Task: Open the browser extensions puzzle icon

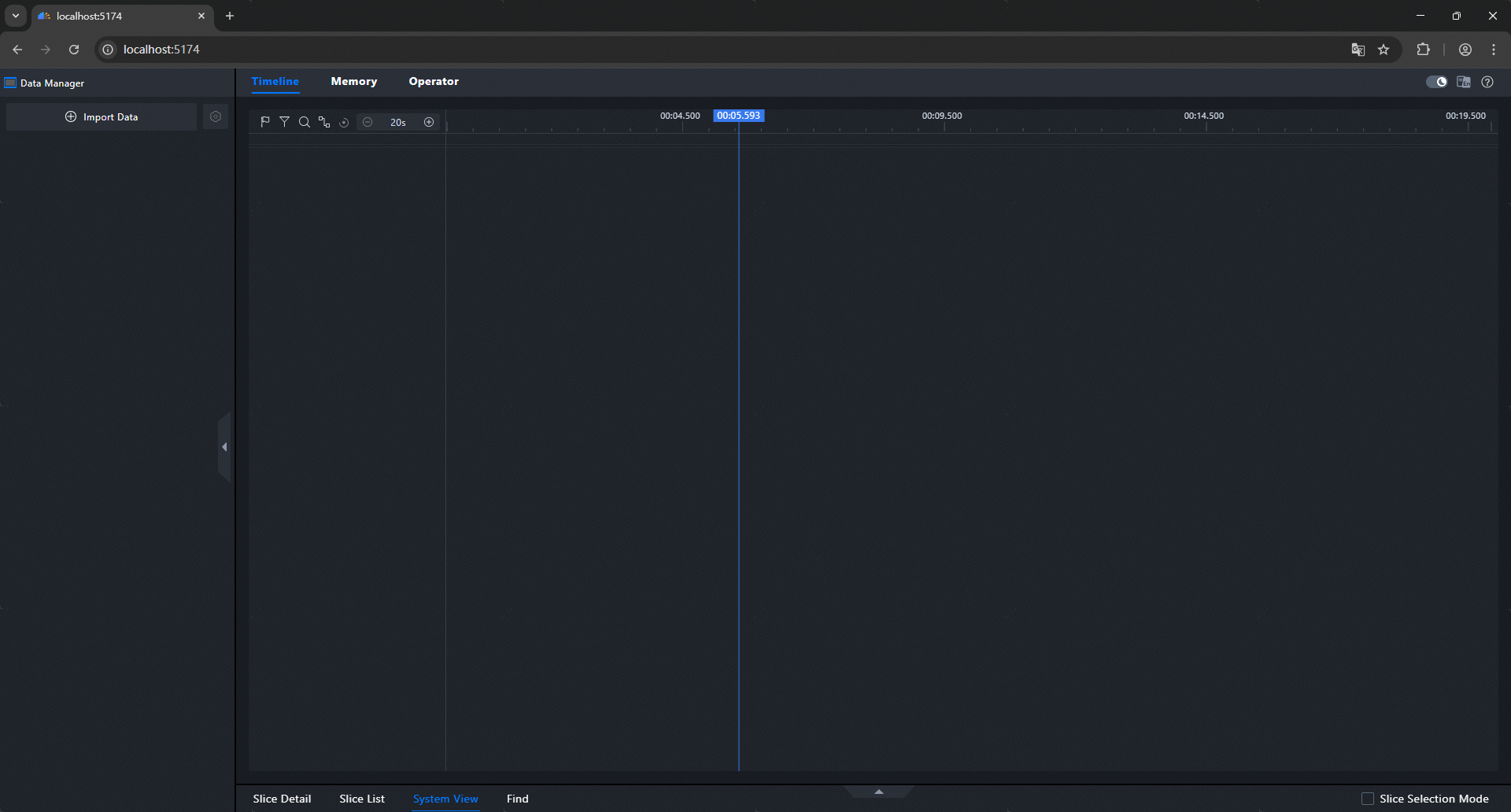Action: coord(1423,50)
